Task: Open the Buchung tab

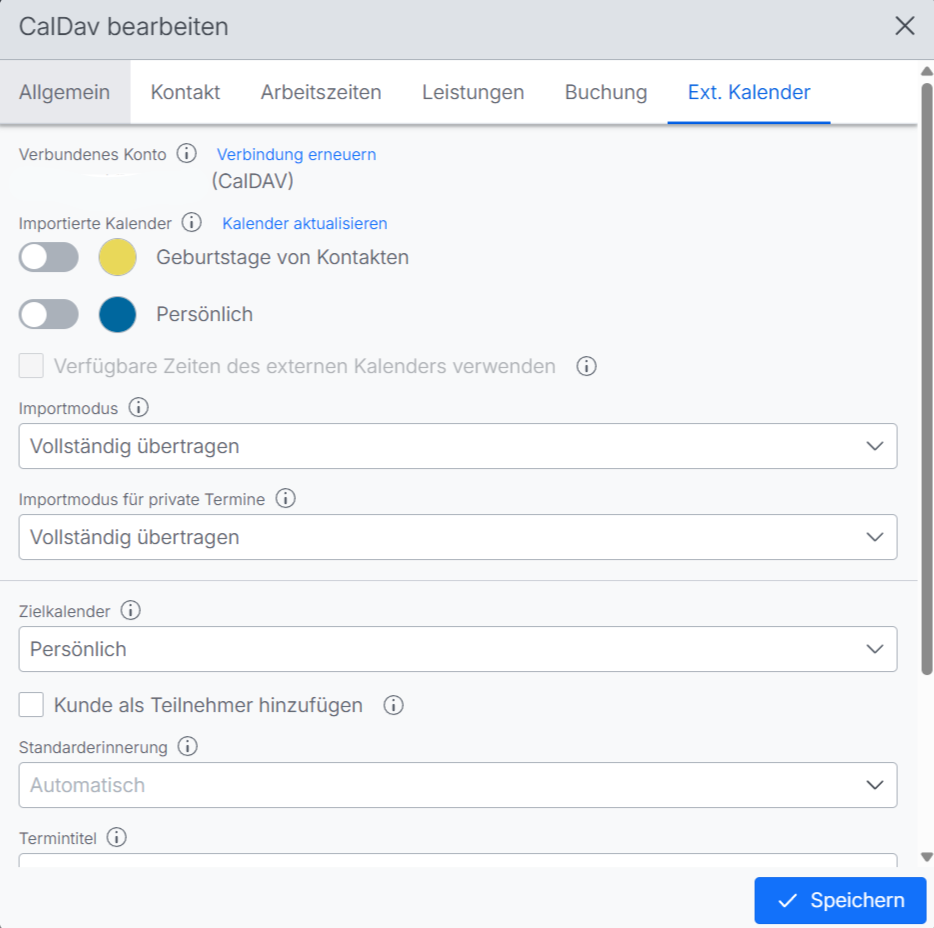Action: pyautogui.click(x=606, y=92)
